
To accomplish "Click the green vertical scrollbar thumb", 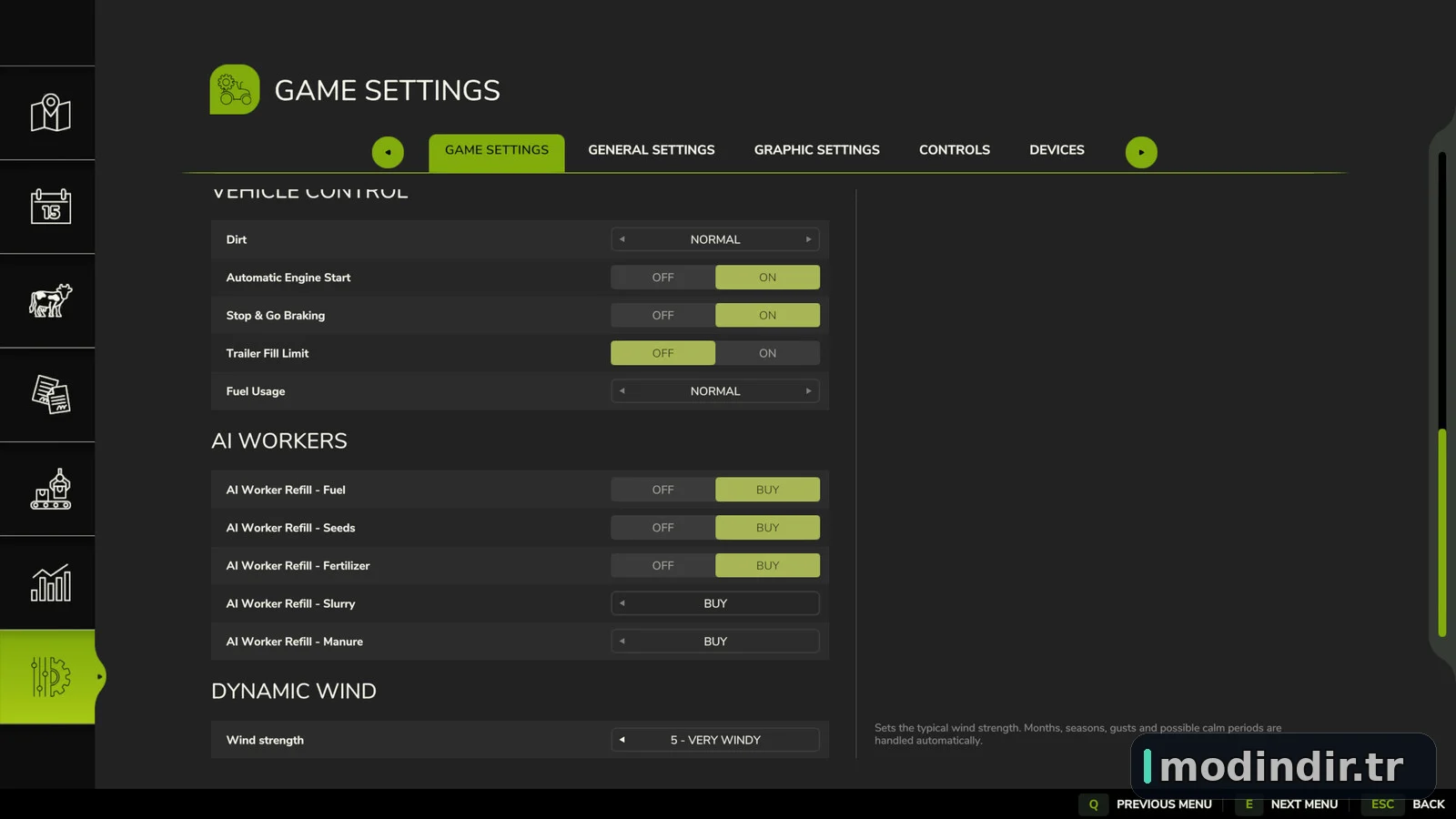I will 1441,532.
